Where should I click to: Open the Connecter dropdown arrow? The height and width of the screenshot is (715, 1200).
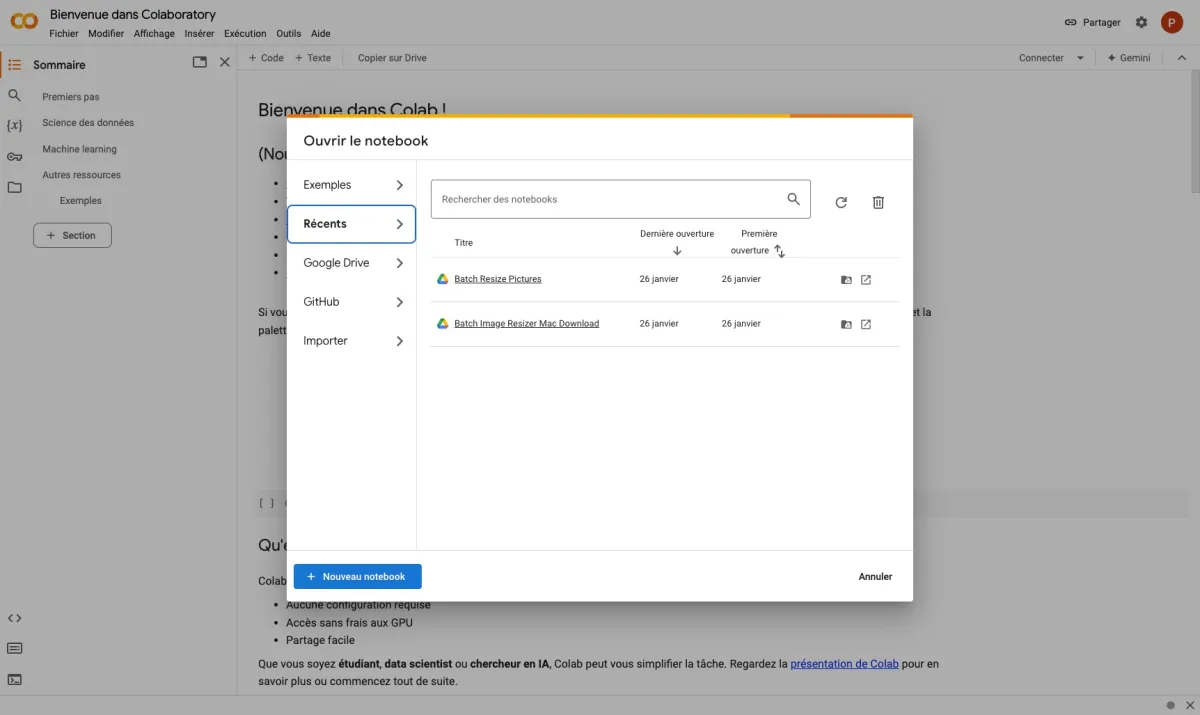click(1080, 58)
